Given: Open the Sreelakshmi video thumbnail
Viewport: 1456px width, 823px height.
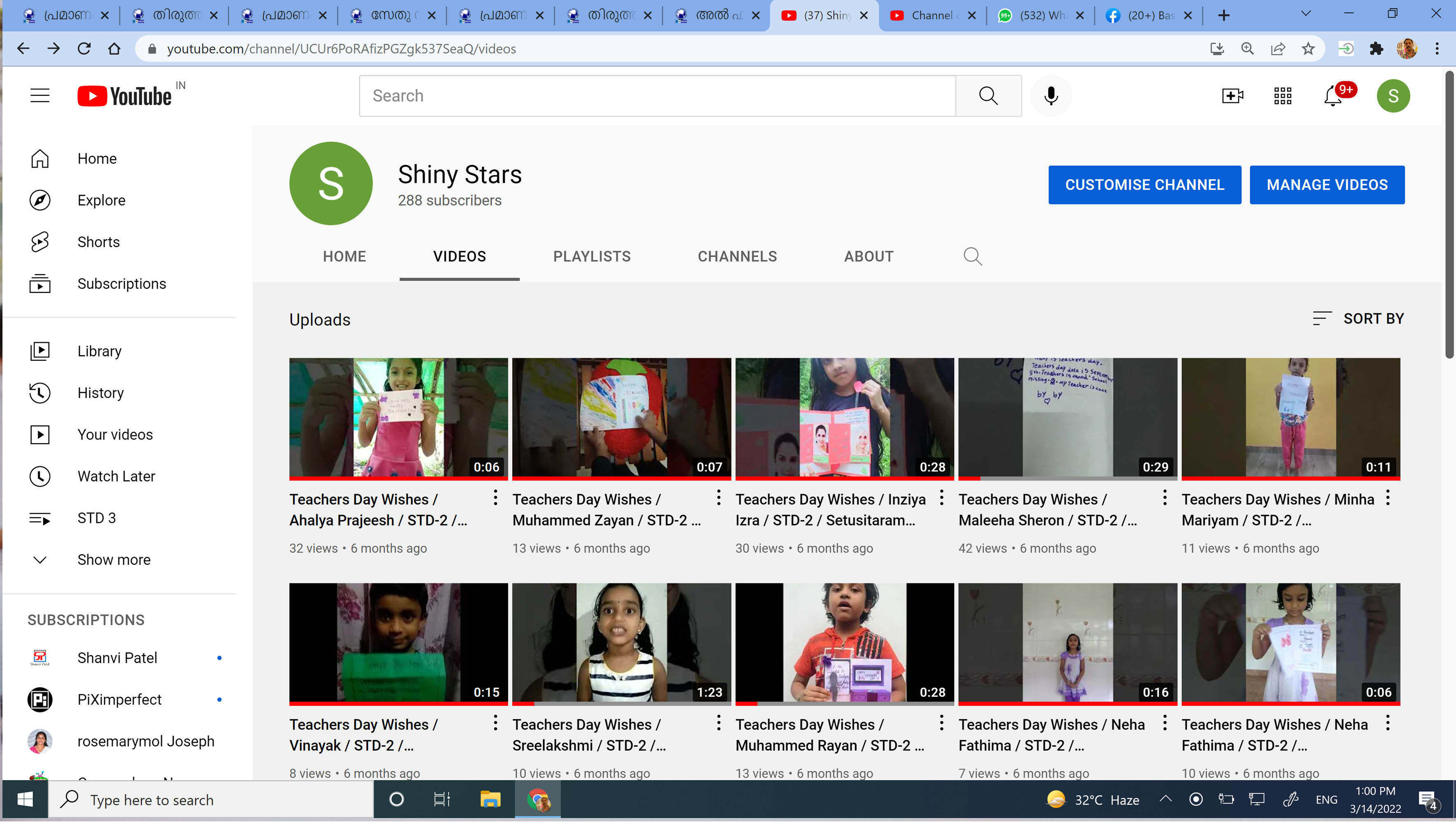Looking at the screenshot, I should point(621,643).
